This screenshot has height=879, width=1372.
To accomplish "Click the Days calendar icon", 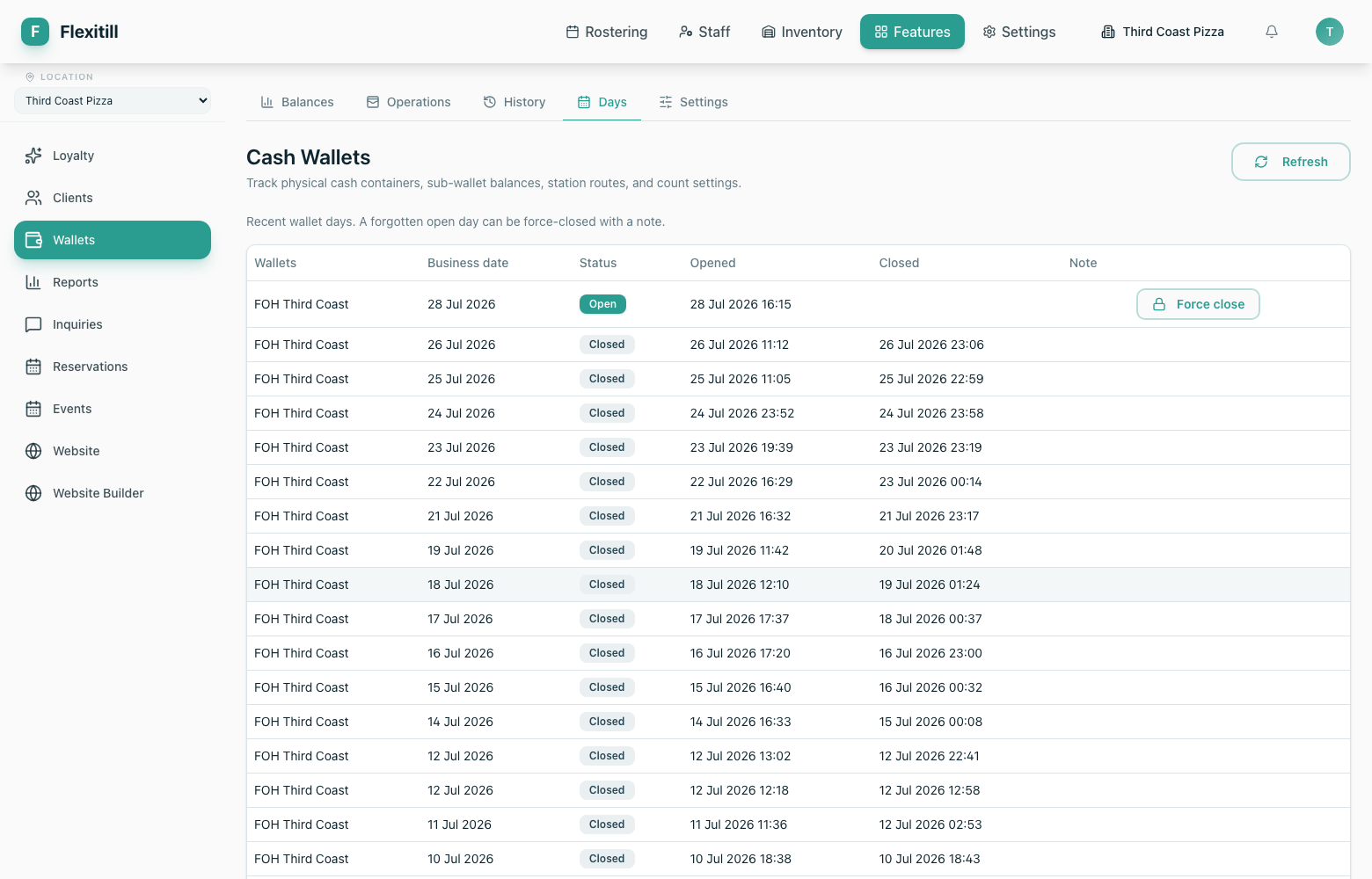I will click(x=584, y=102).
